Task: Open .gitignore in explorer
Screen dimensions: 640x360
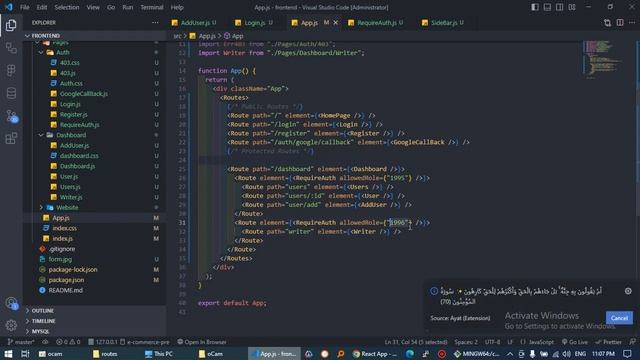Action: pos(95,249)
